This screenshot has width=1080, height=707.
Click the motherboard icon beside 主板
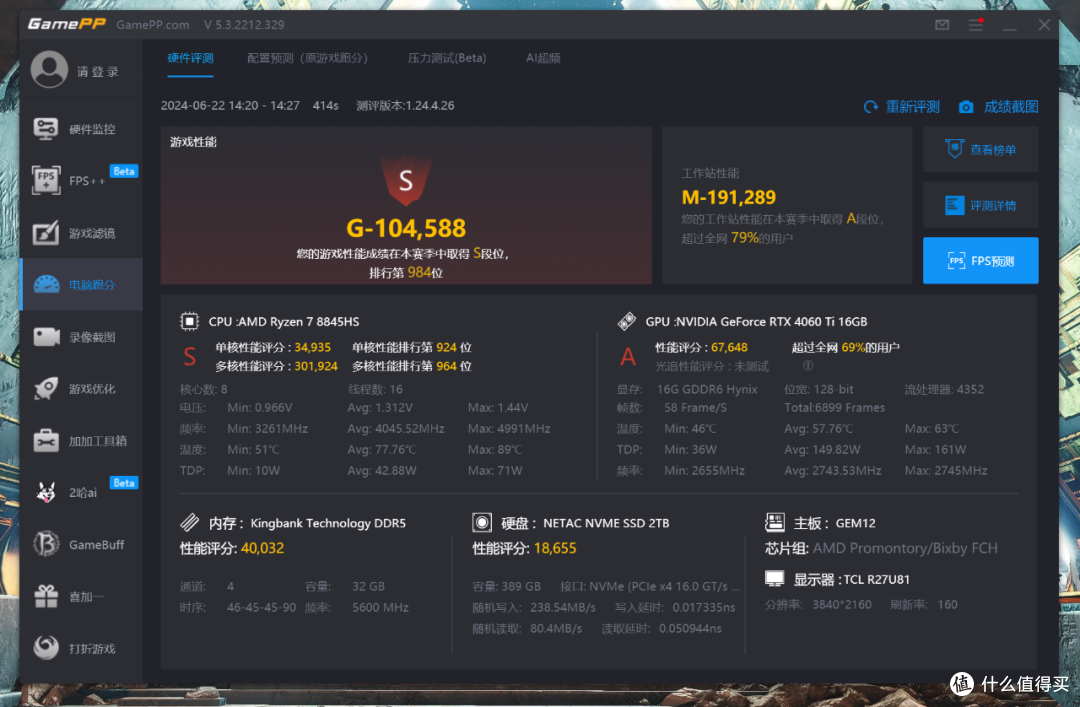tap(775, 523)
